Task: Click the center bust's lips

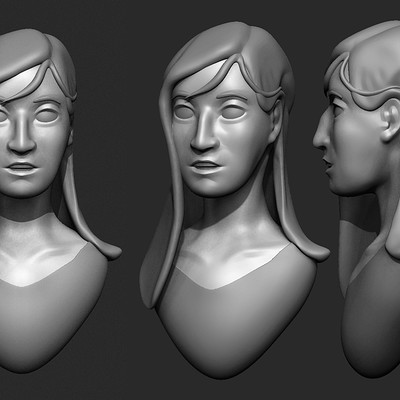Action: coord(204,166)
